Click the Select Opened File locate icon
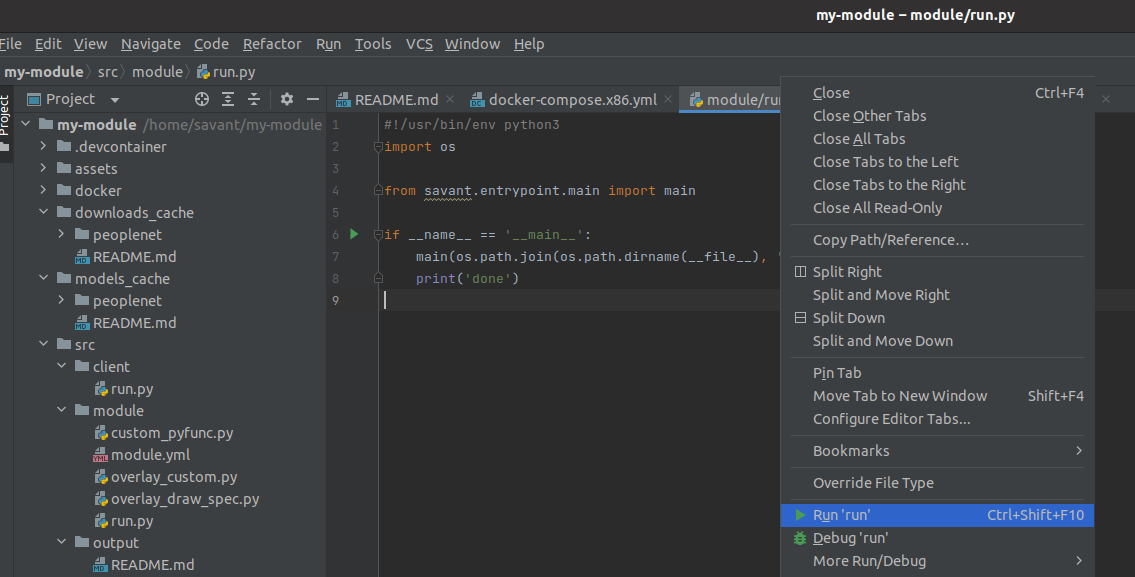The height and width of the screenshot is (577, 1135). tap(202, 99)
